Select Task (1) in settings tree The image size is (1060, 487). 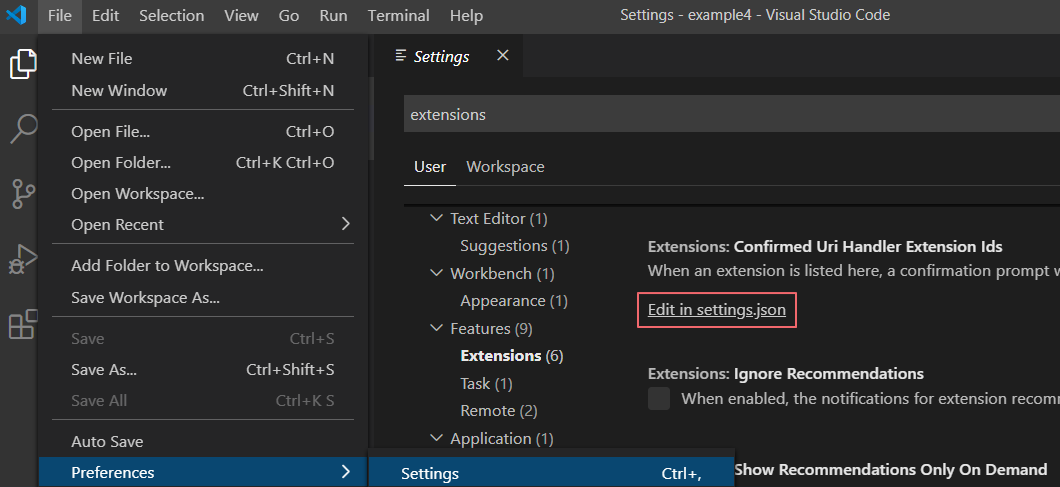pos(486,384)
